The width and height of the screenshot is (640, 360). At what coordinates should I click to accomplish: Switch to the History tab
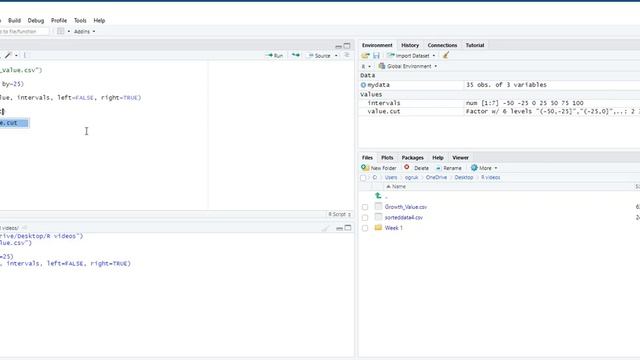tap(410, 45)
